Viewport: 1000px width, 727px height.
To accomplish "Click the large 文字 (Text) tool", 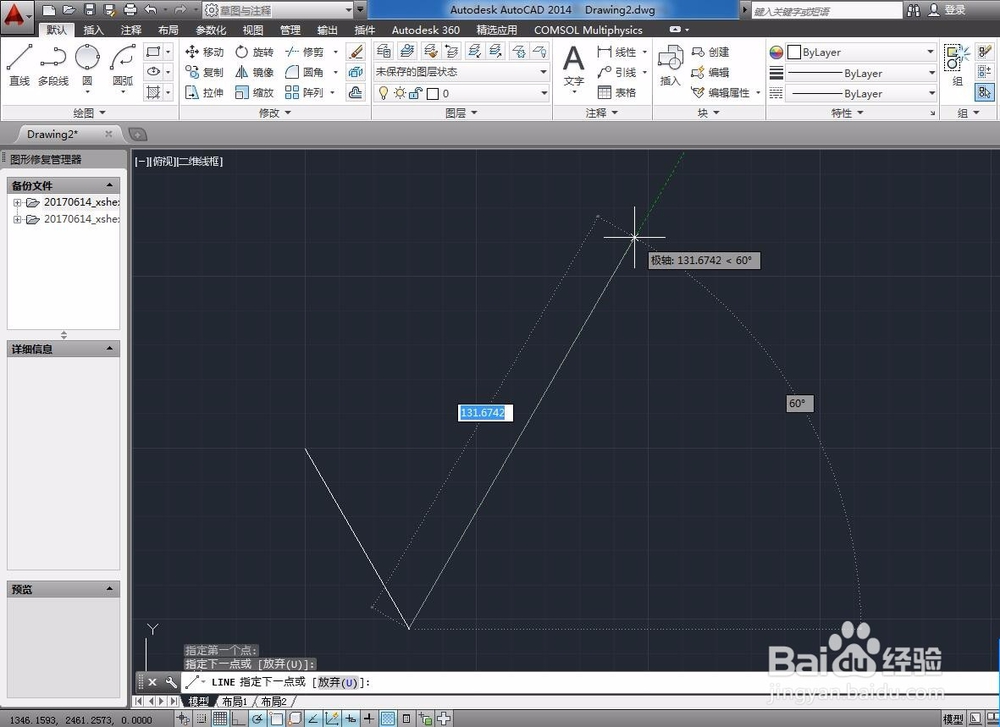I will [x=573, y=68].
